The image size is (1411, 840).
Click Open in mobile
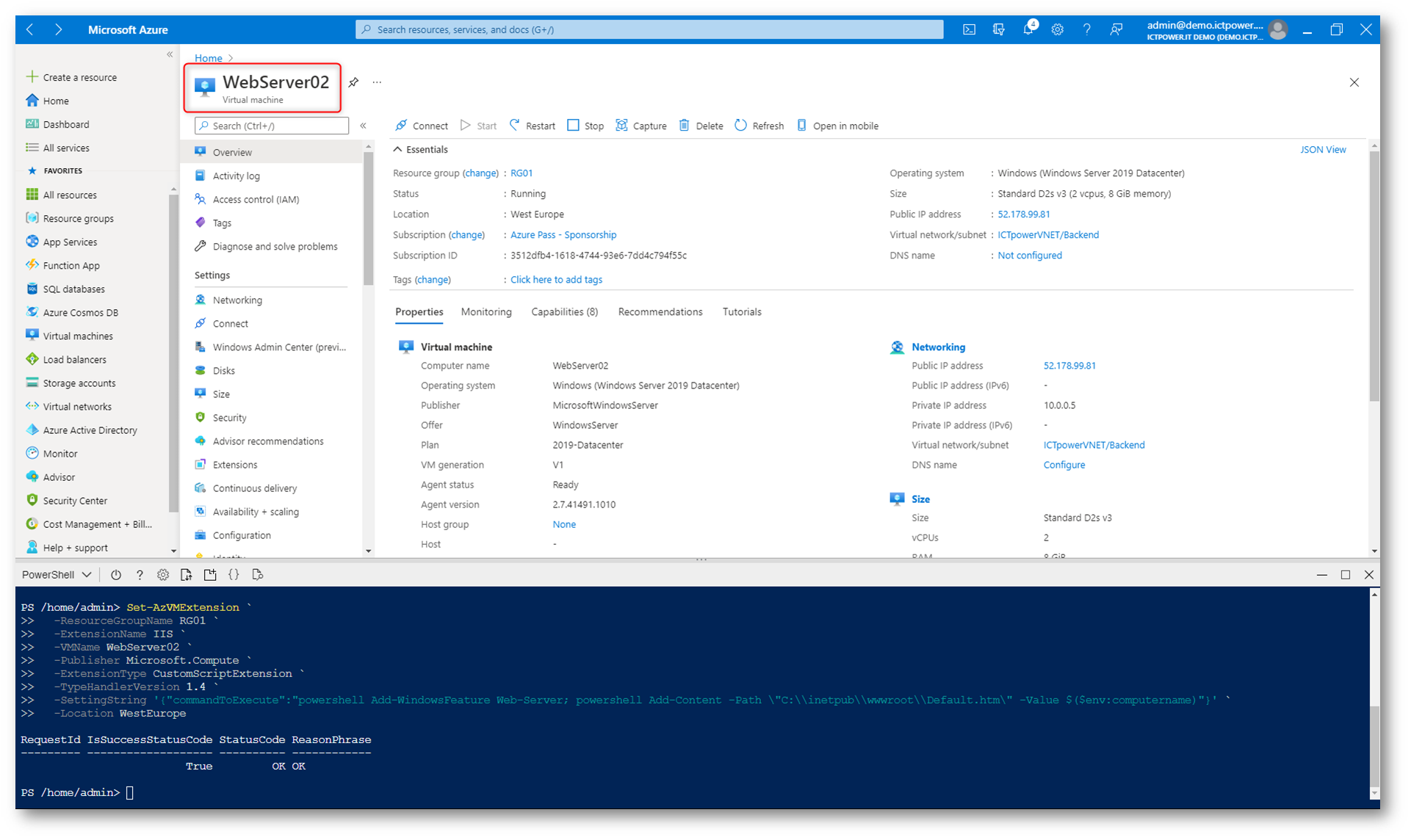838,126
